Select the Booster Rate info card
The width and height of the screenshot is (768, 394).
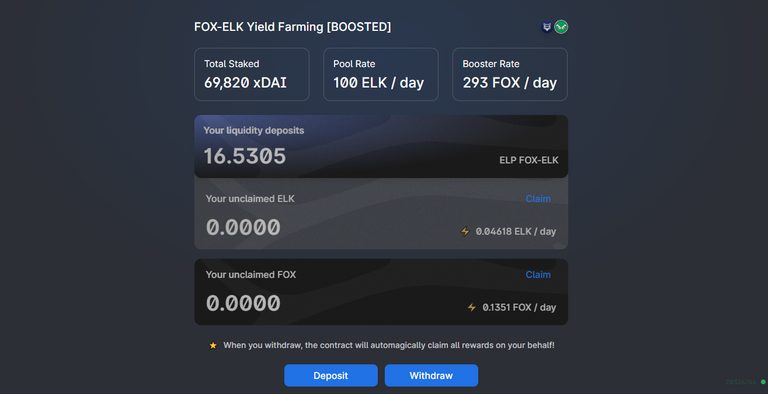[x=510, y=74]
